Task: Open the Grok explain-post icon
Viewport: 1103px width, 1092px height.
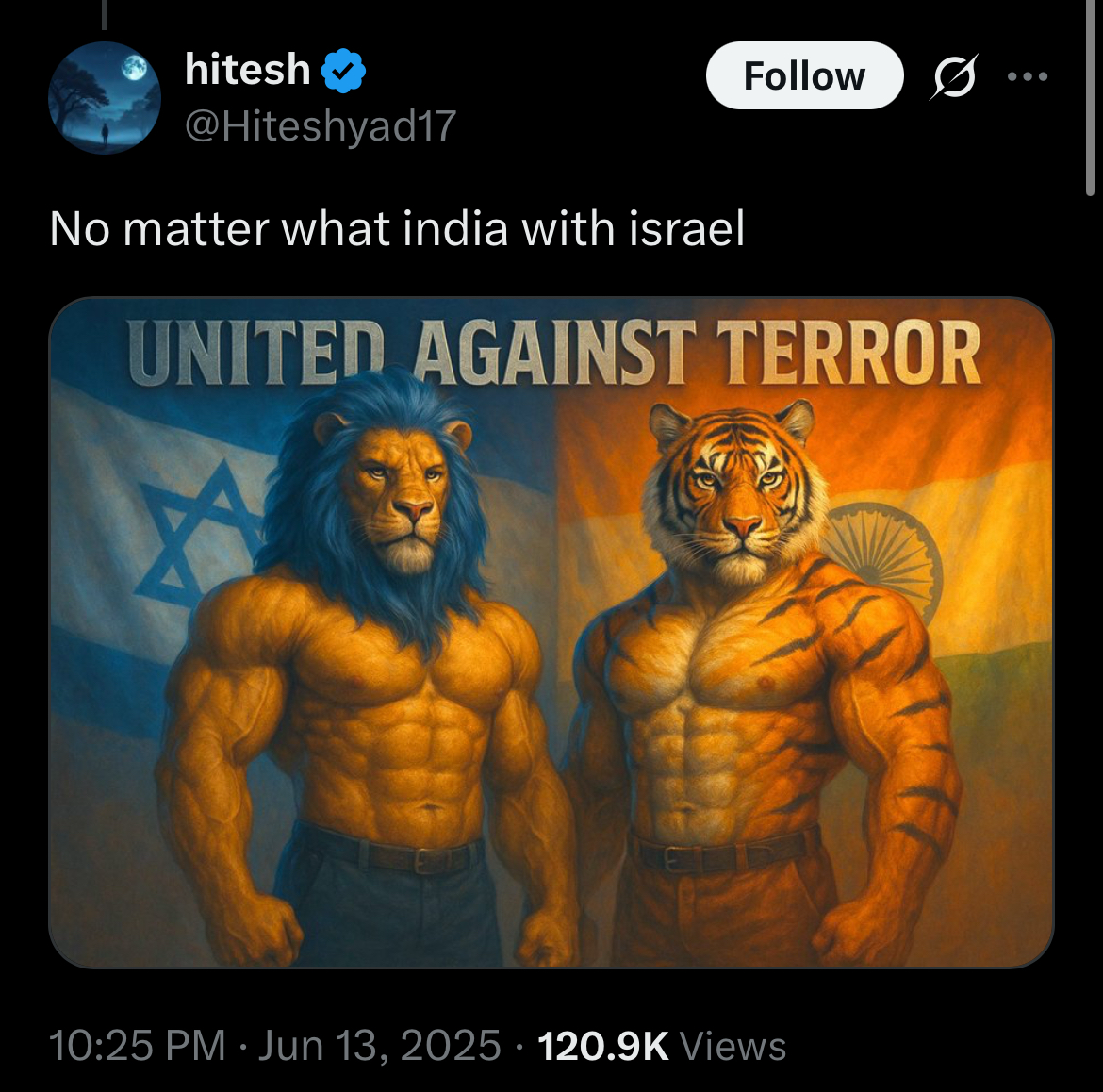Action: pyautogui.click(x=953, y=76)
